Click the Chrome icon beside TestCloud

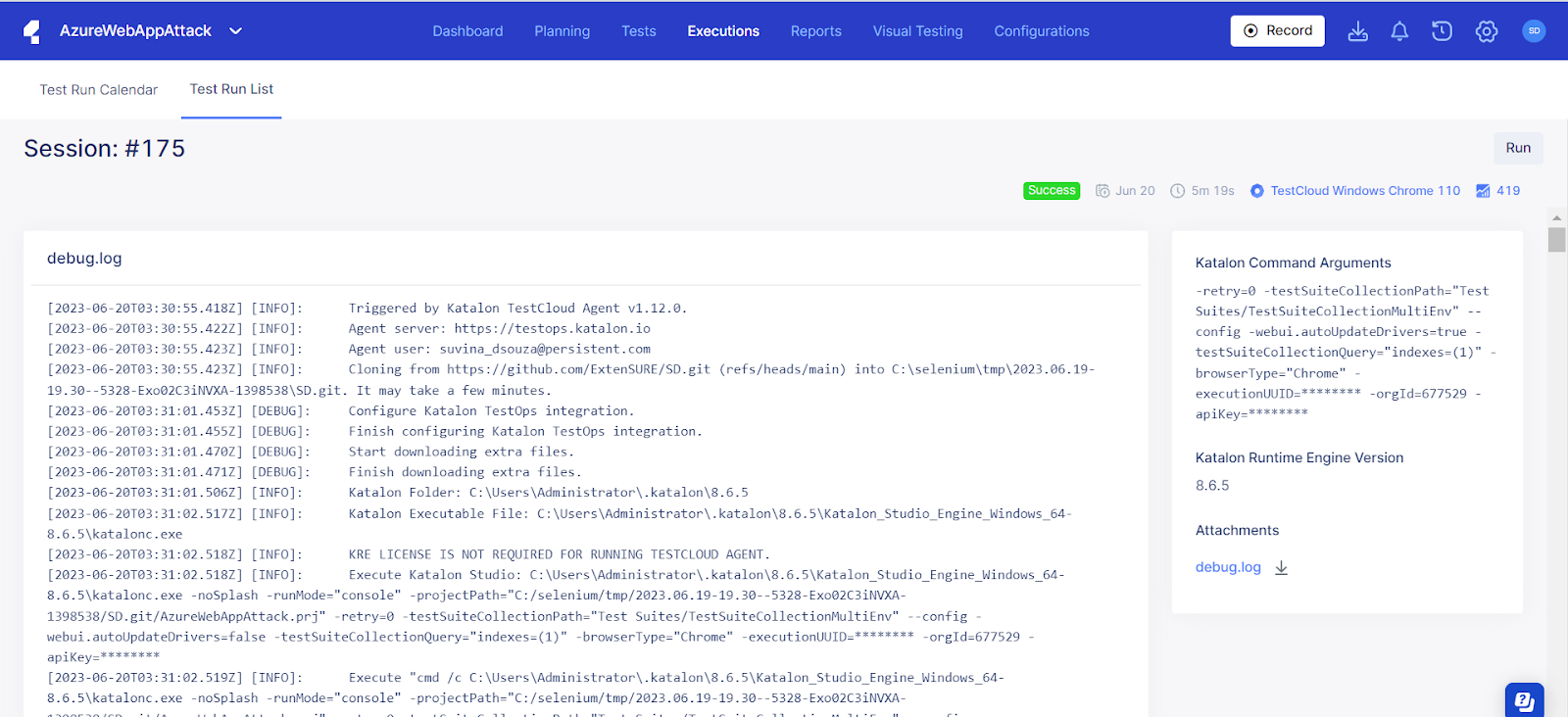[x=1257, y=191]
